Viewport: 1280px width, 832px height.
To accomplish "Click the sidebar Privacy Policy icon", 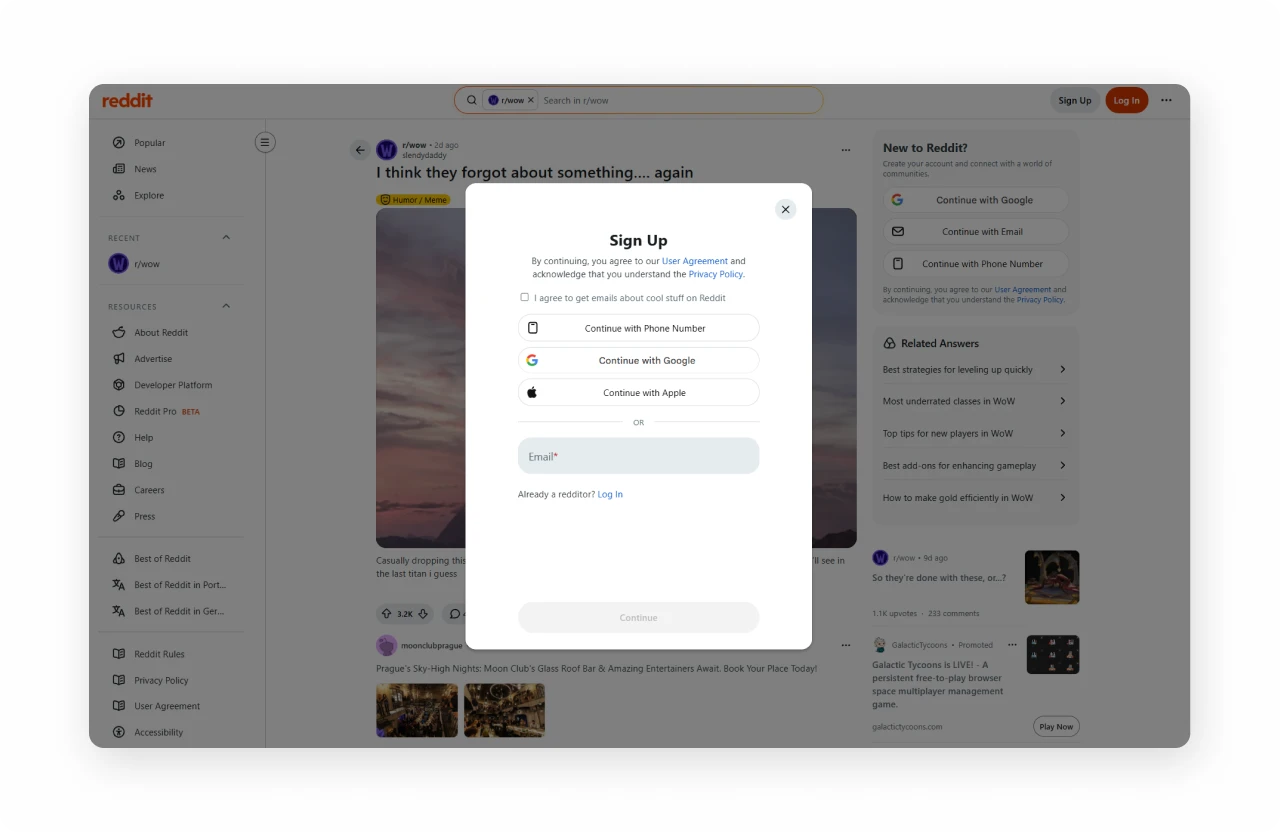I will point(119,680).
